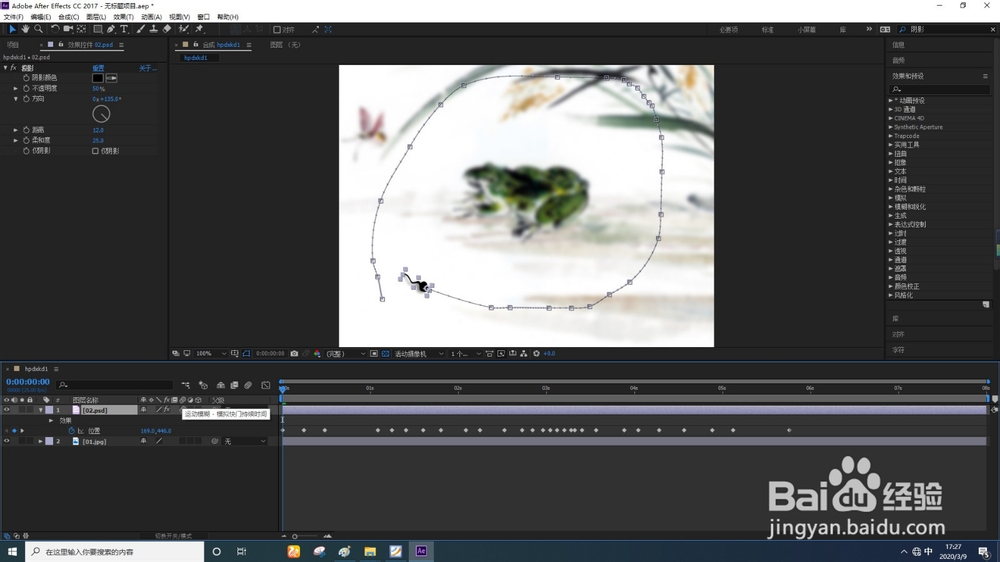Viewport: 1000px width, 562px height.
Task: Open the 效果(T) menu
Action: pyautogui.click(x=124, y=17)
